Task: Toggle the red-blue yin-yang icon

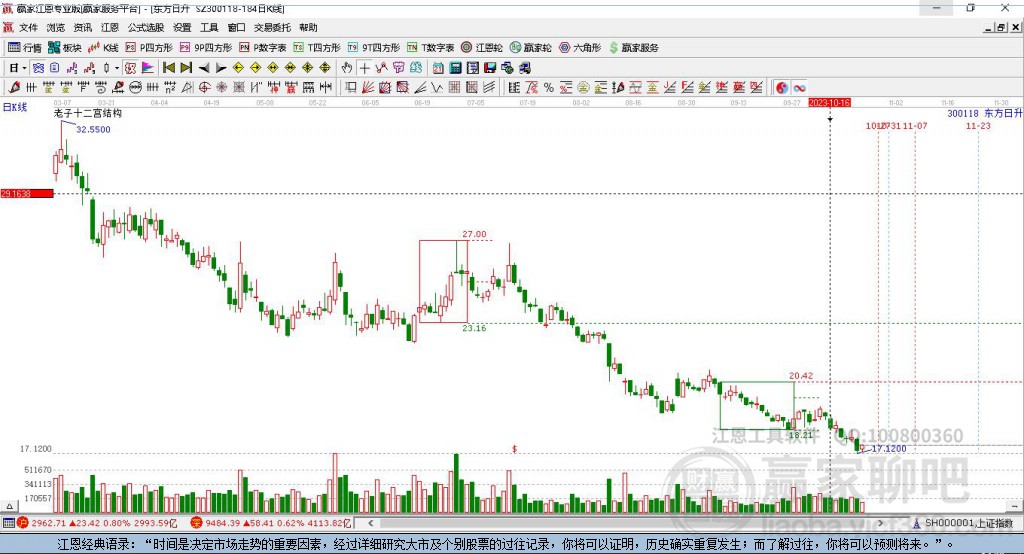Action: tap(782, 88)
